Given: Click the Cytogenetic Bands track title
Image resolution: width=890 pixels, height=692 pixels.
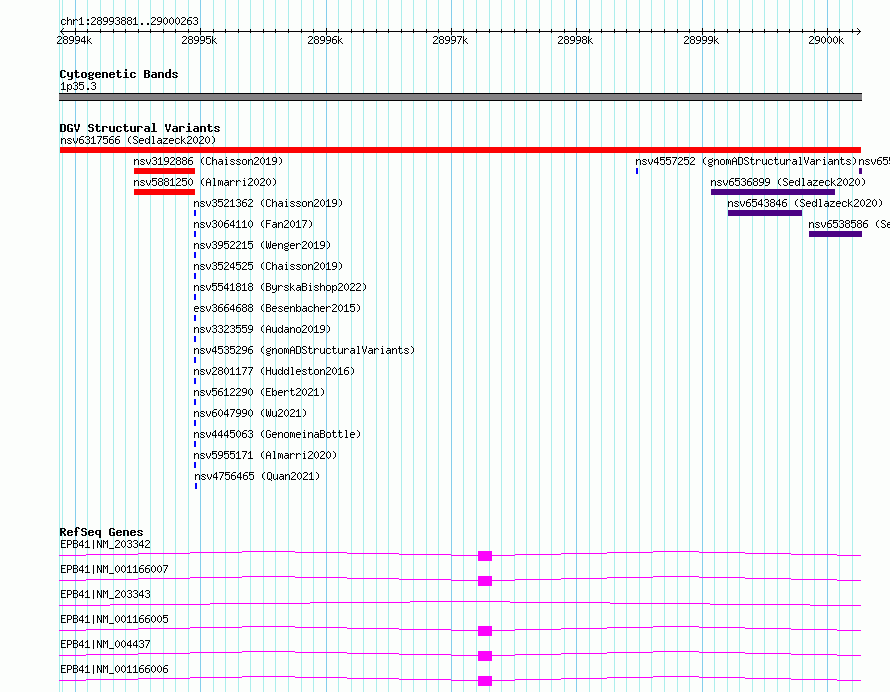Looking at the screenshot, I should coord(119,74).
